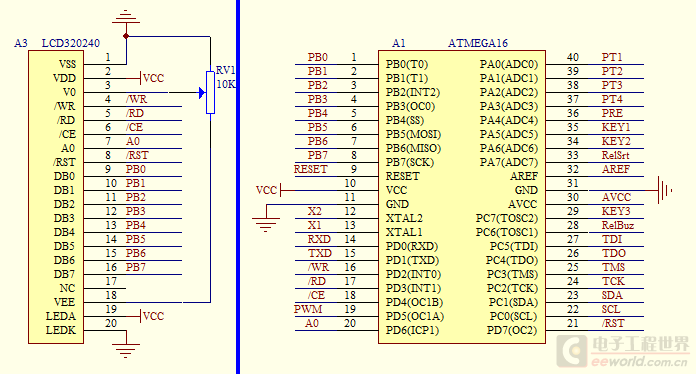Select the 10K resistor value text

point(226,84)
